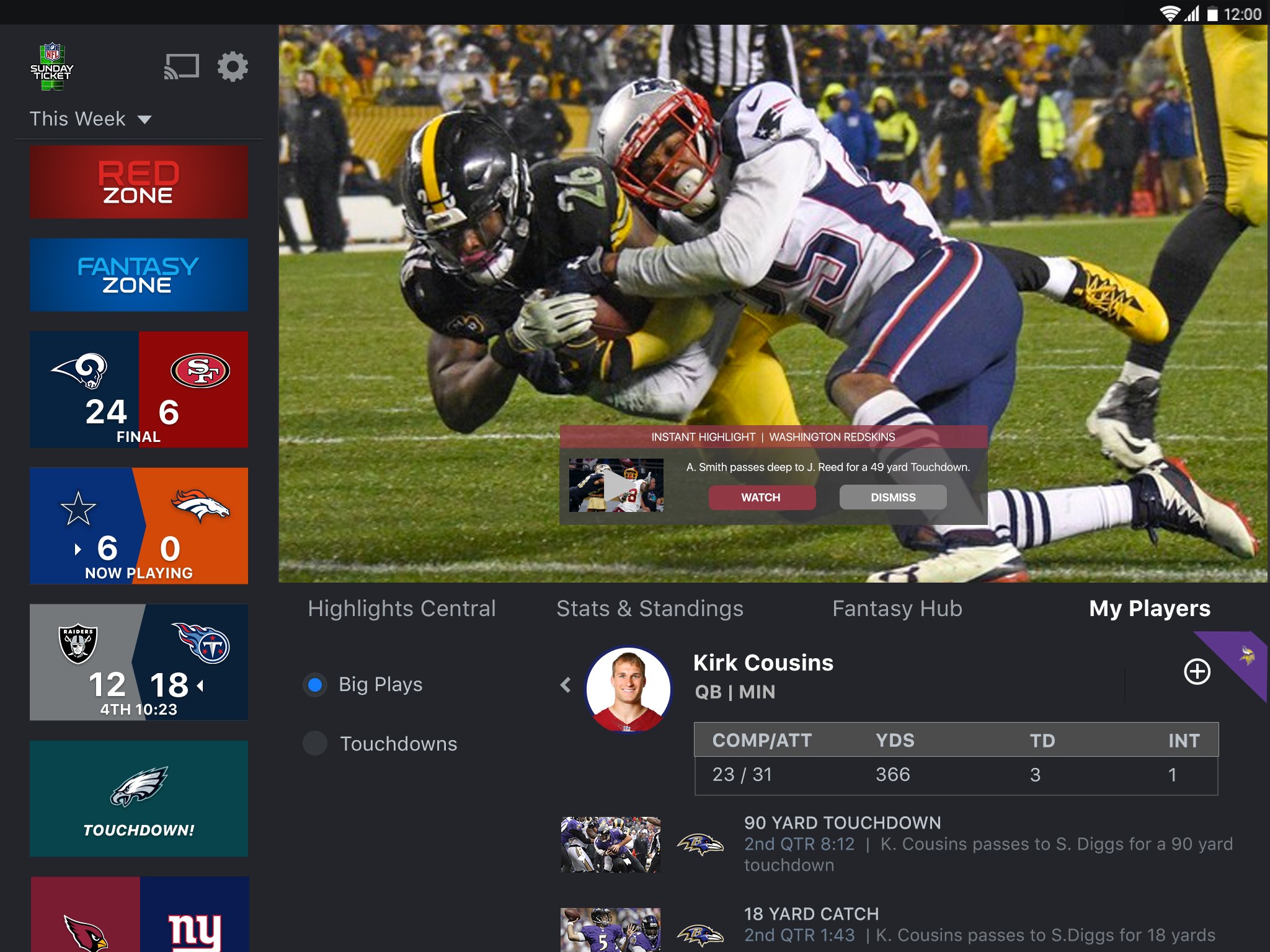Expand the This Week dropdown
Viewport: 1270px width, 952px height.
coord(91,119)
